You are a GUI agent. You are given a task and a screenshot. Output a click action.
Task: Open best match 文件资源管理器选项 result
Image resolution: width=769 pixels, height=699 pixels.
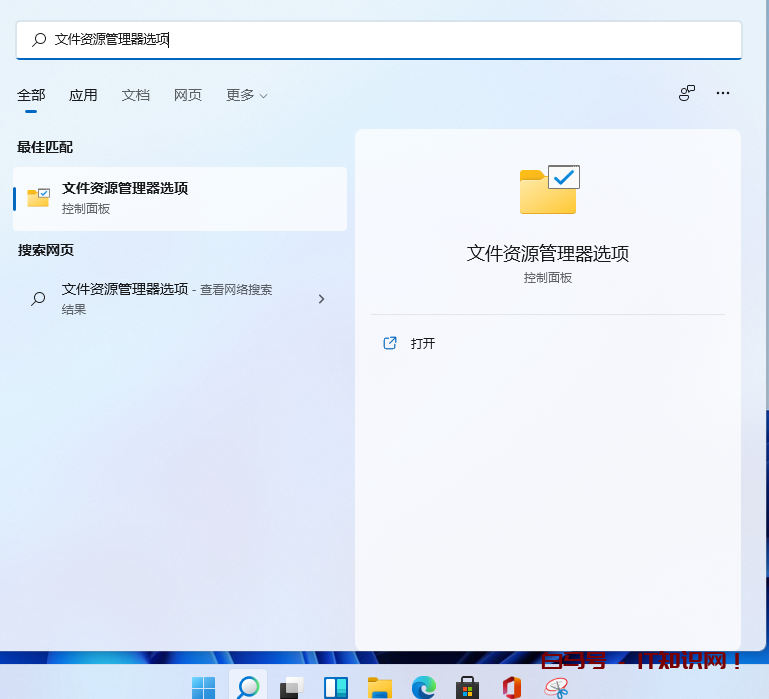pos(180,198)
